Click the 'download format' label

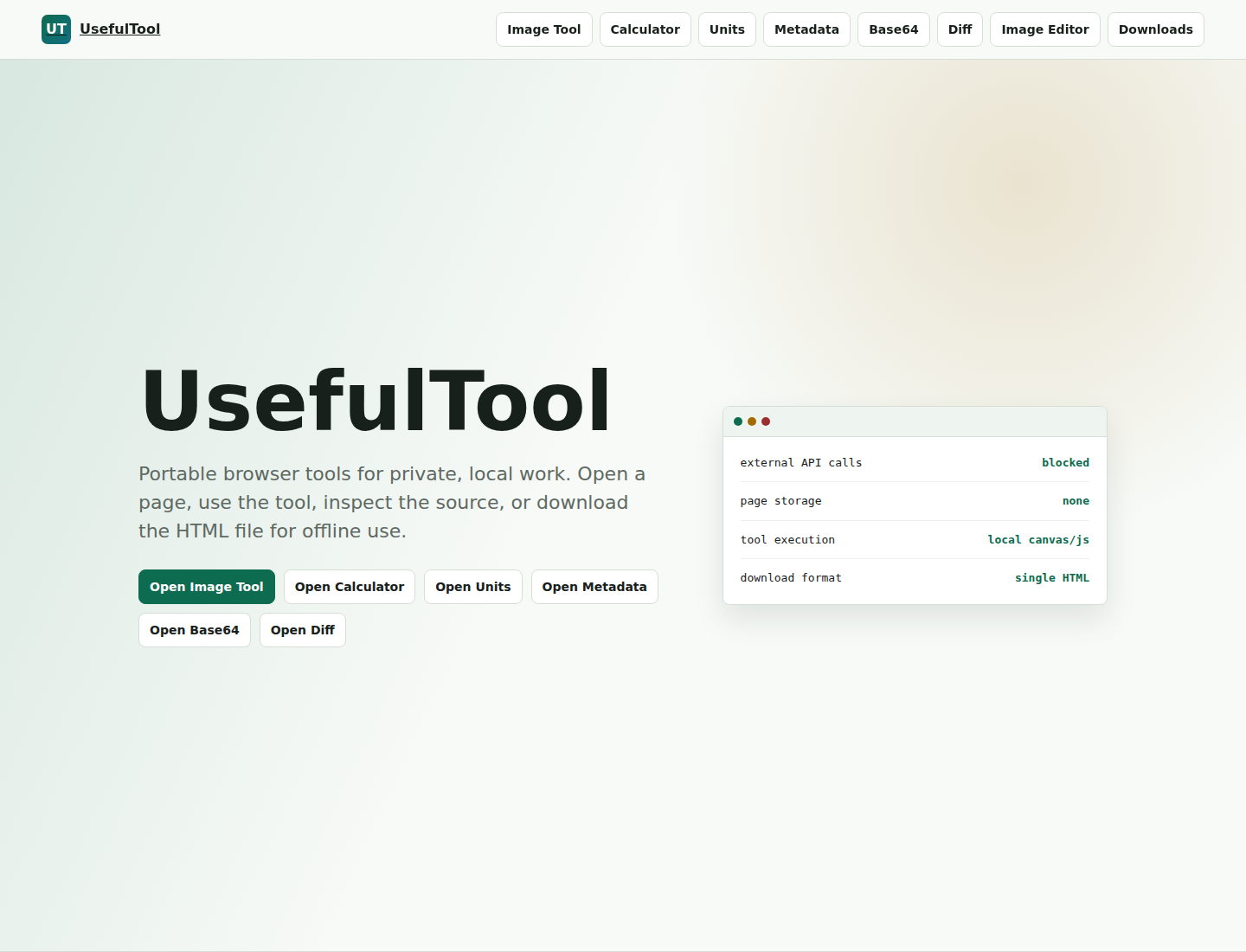pyautogui.click(x=791, y=578)
